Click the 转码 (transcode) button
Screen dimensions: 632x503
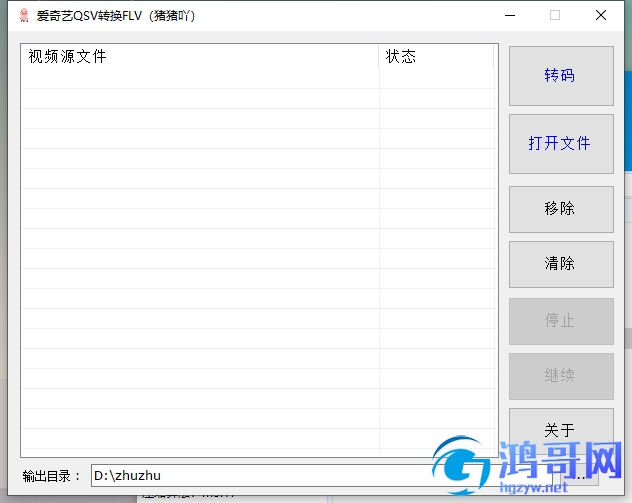tap(561, 76)
